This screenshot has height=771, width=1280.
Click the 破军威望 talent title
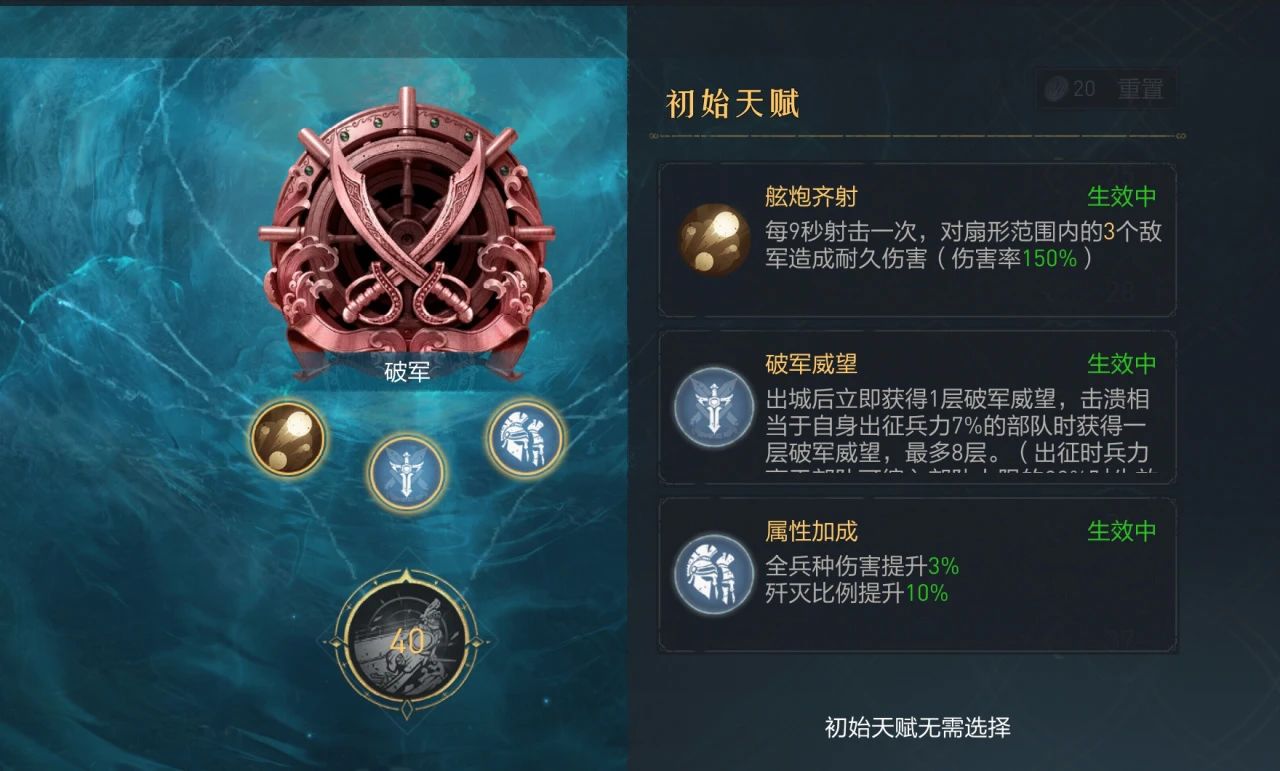coord(811,364)
